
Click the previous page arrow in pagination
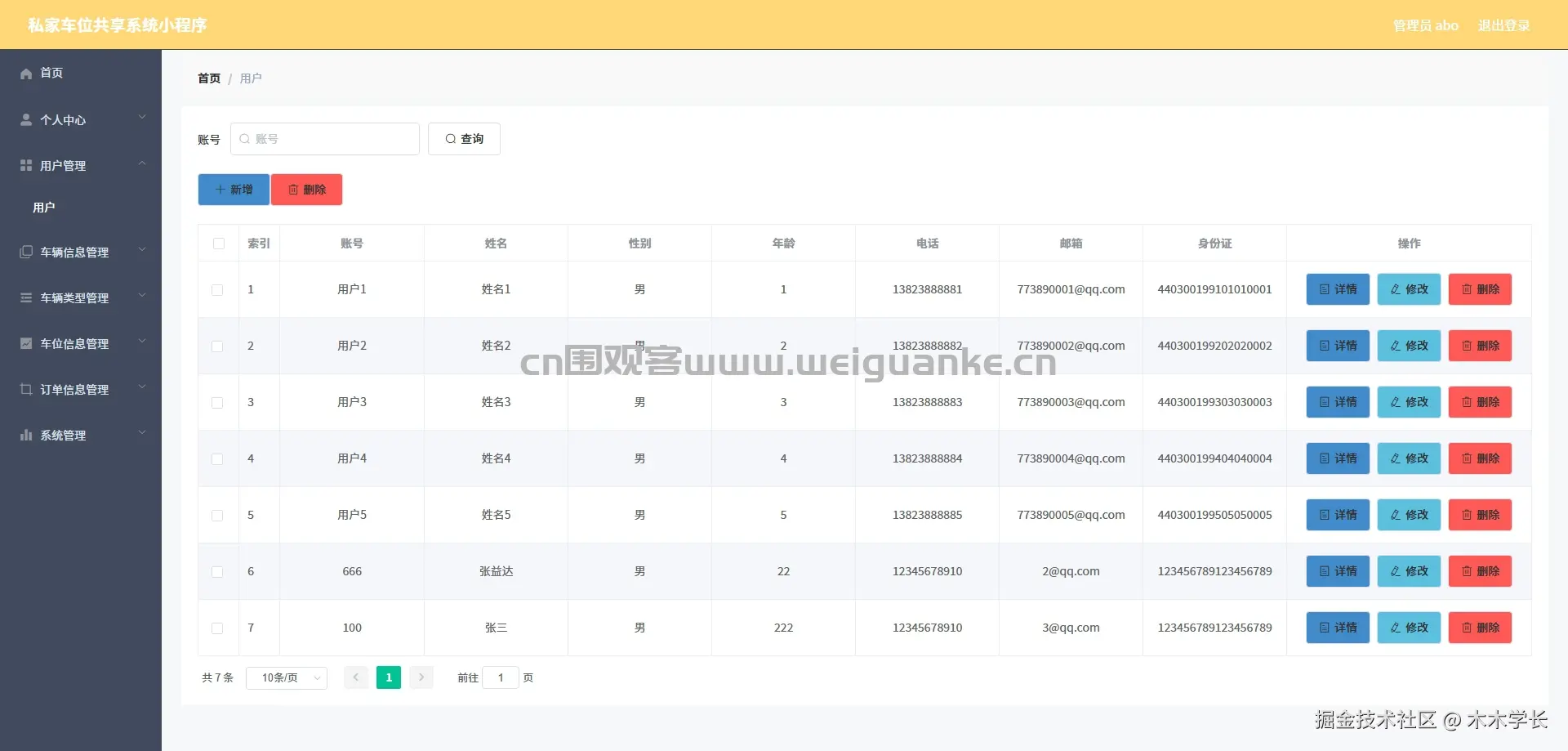[356, 677]
